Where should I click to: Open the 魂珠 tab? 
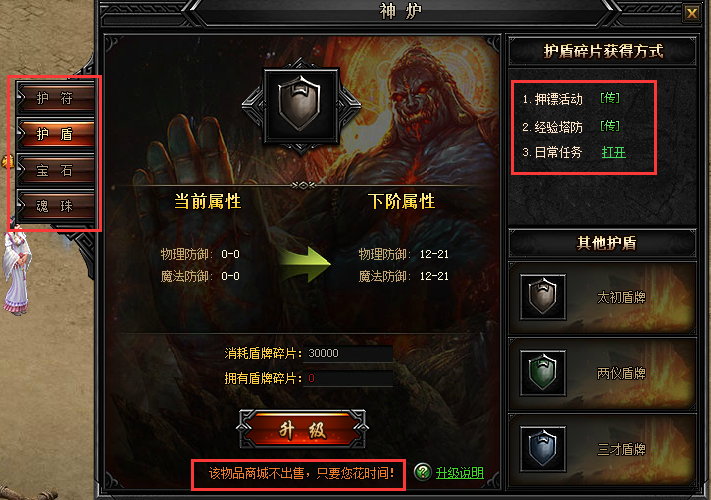(x=55, y=206)
